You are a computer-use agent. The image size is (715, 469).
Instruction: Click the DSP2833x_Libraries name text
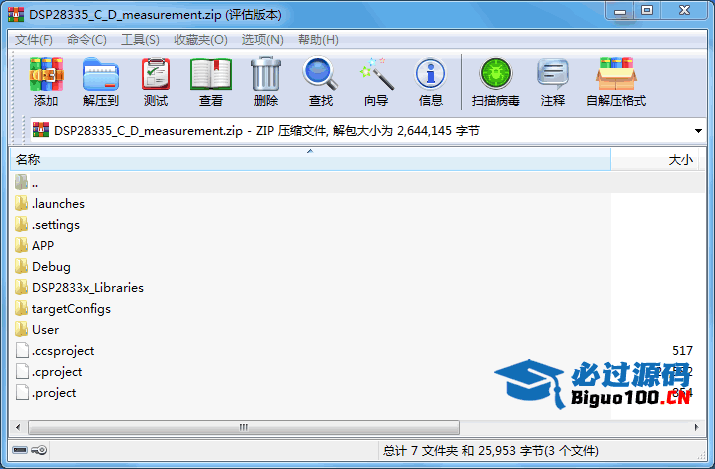(88, 288)
